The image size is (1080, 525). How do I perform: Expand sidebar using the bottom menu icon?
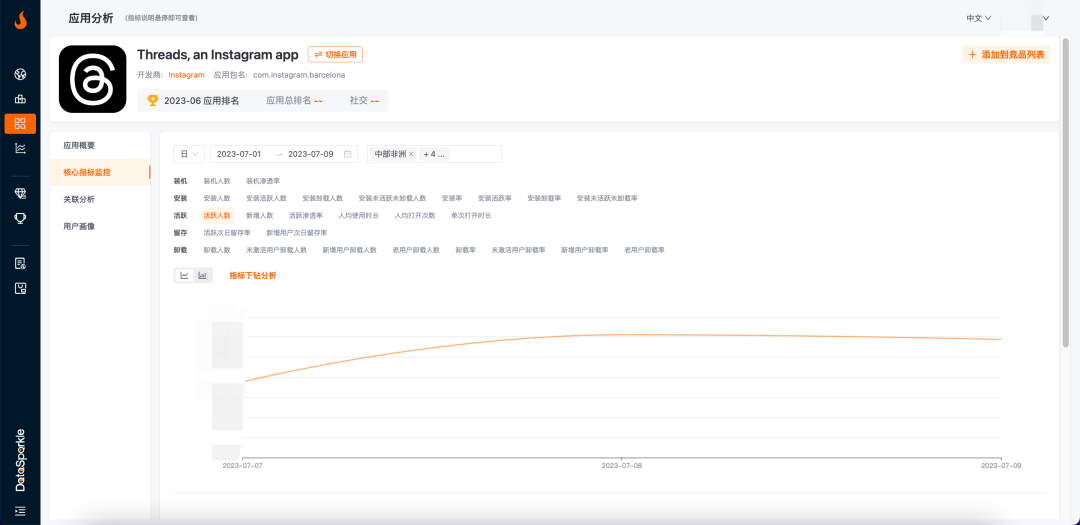[x=20, y=510]
